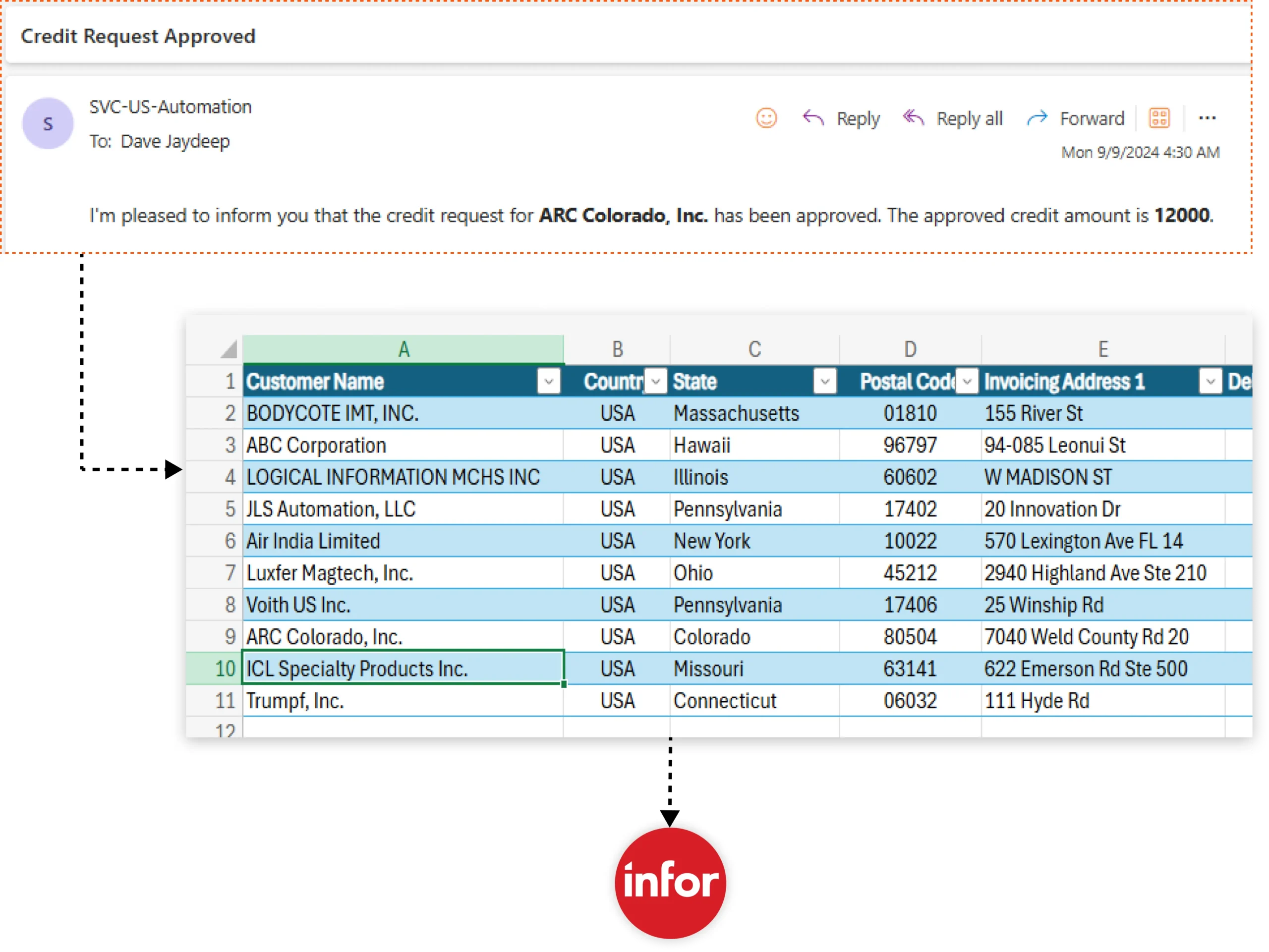
Task: Open the Customer Name filter dropdown
Action: pos(548,382)
